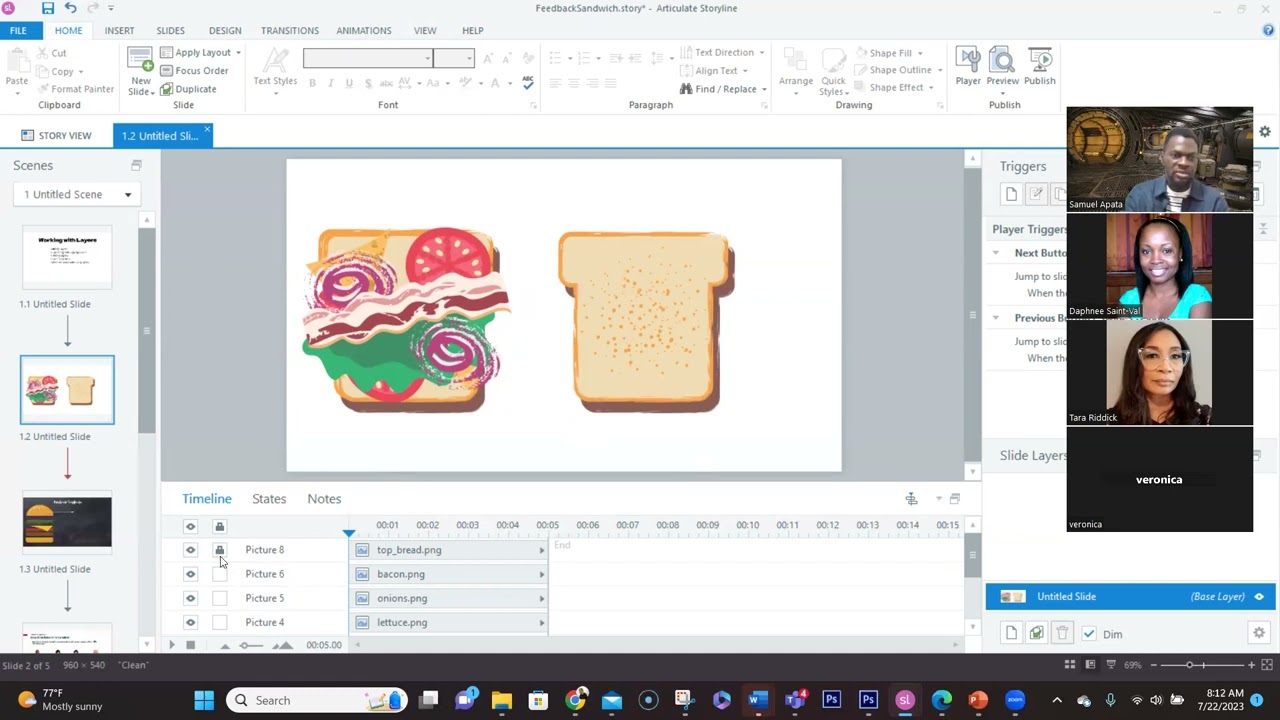Open the TRANSITIONS ribbon tab

(290, 30)
